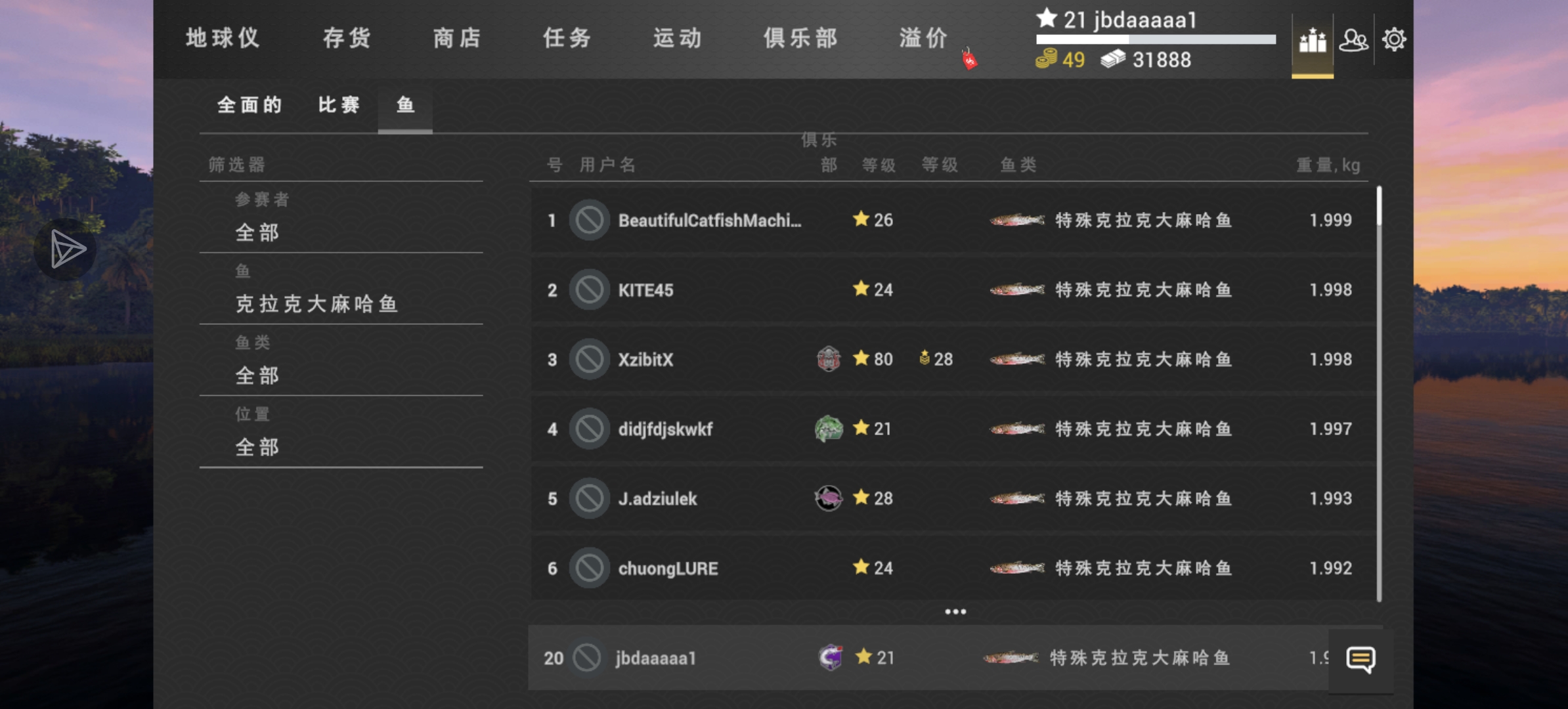Viewport: 1568px width, 709px height.
Task: Open the 商店 menu
Action: [x=457, y=38]
